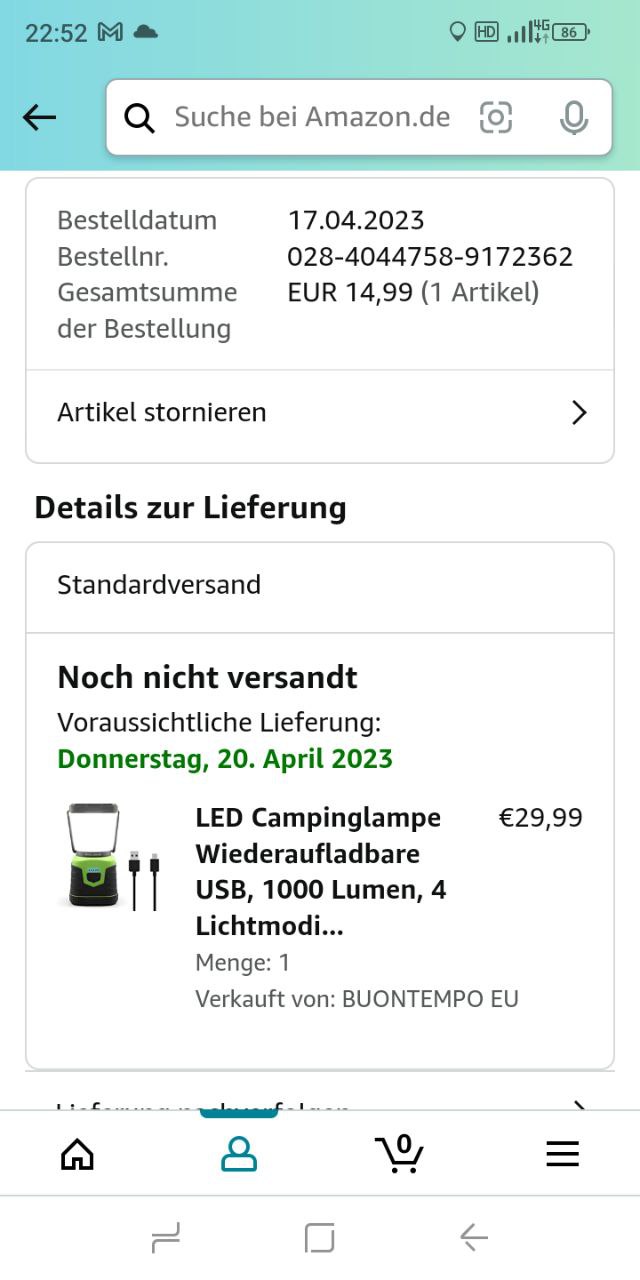
Task: Expand the delivery tracking chevron
Action: 578,1106
